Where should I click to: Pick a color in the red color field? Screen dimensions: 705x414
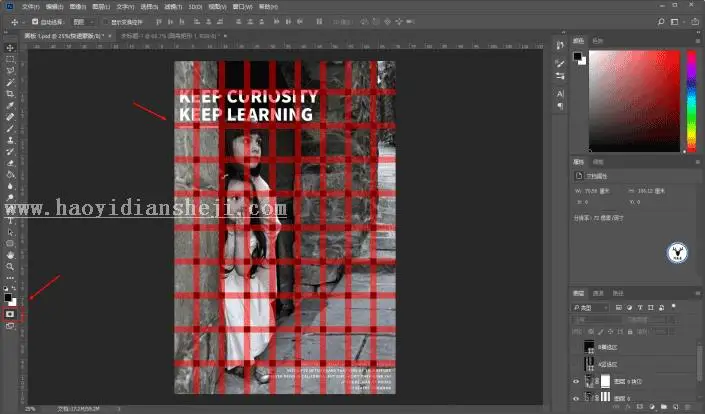point(634,101)
